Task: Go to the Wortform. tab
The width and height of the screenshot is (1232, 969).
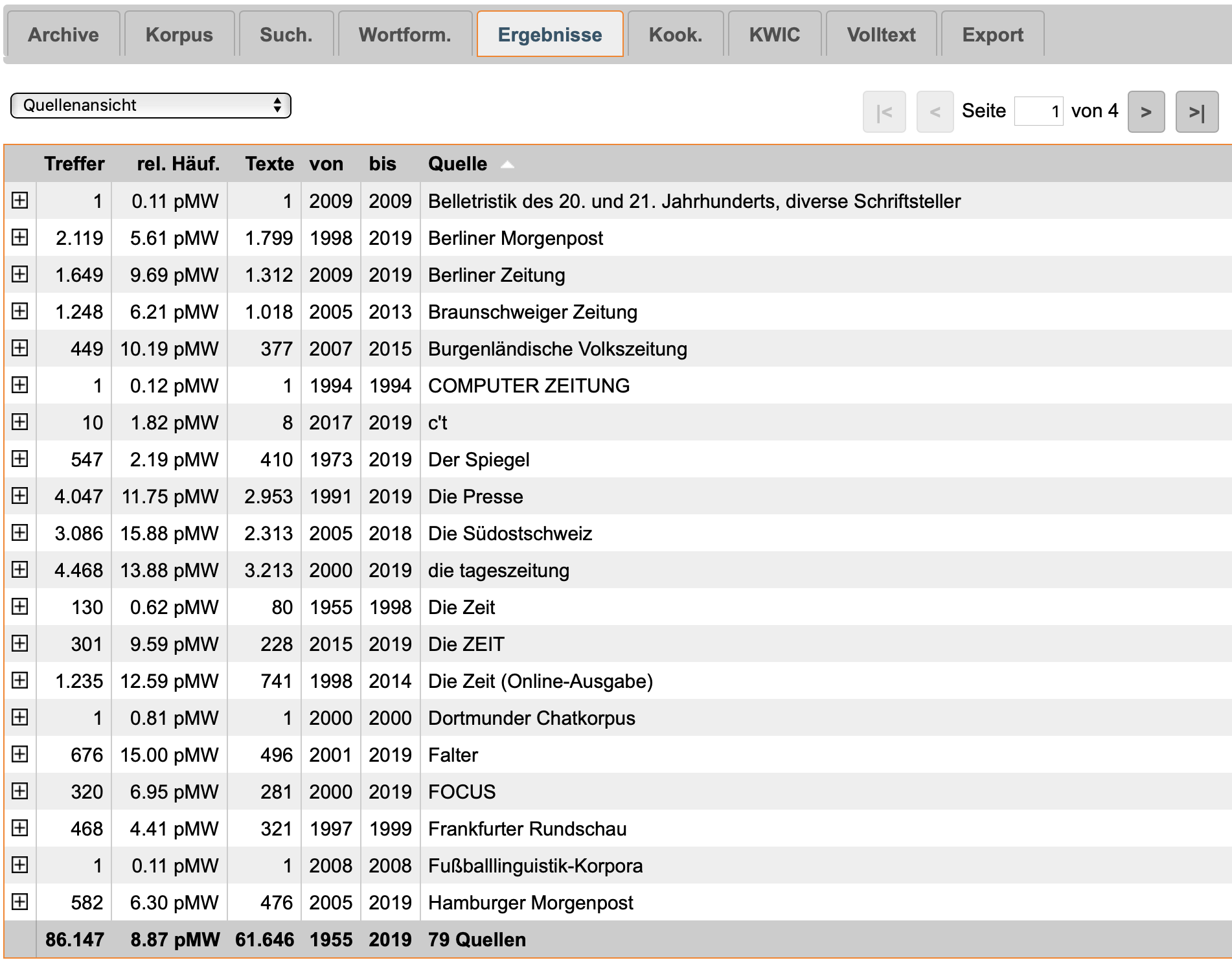Action: tap(405, 34)
